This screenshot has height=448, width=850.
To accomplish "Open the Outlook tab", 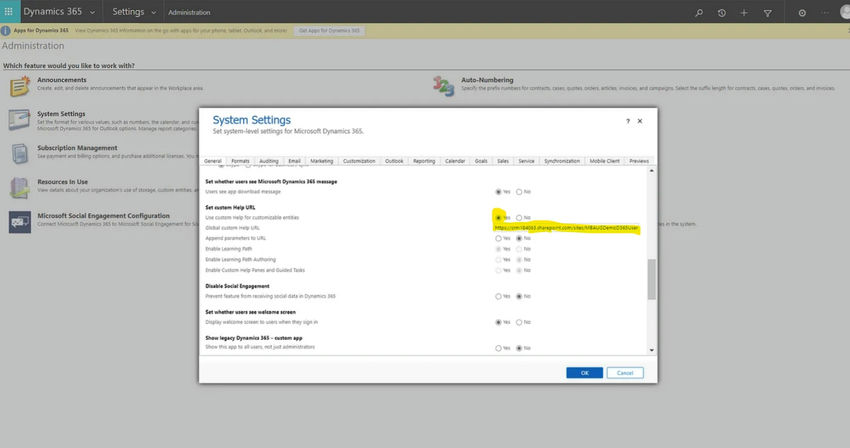I will click(394, 161).
